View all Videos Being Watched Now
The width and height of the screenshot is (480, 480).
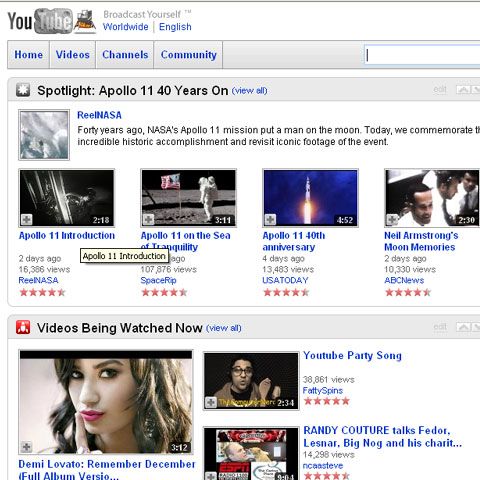click(x=224, y=328)
